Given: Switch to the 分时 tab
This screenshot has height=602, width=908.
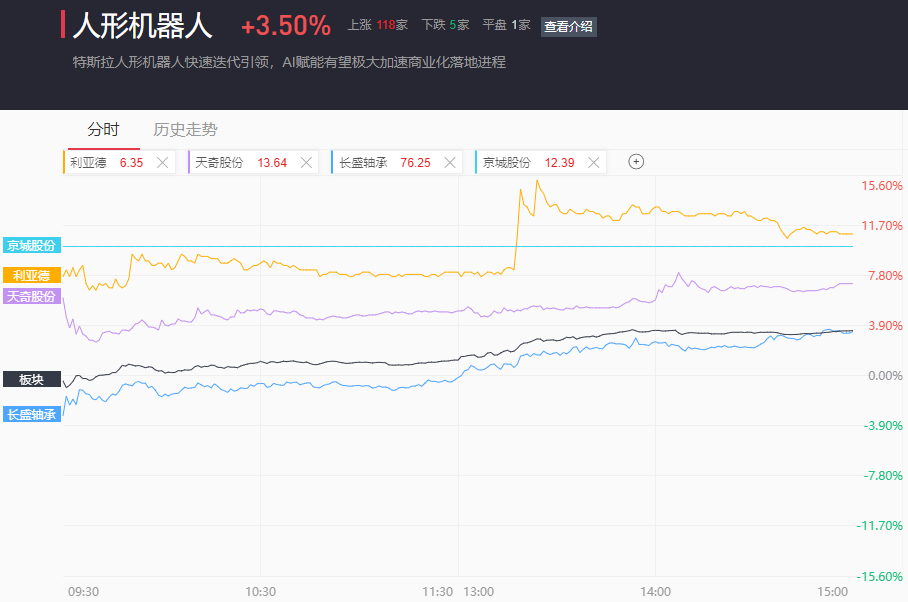Looking at the screenshot, I should click(103, 129).
